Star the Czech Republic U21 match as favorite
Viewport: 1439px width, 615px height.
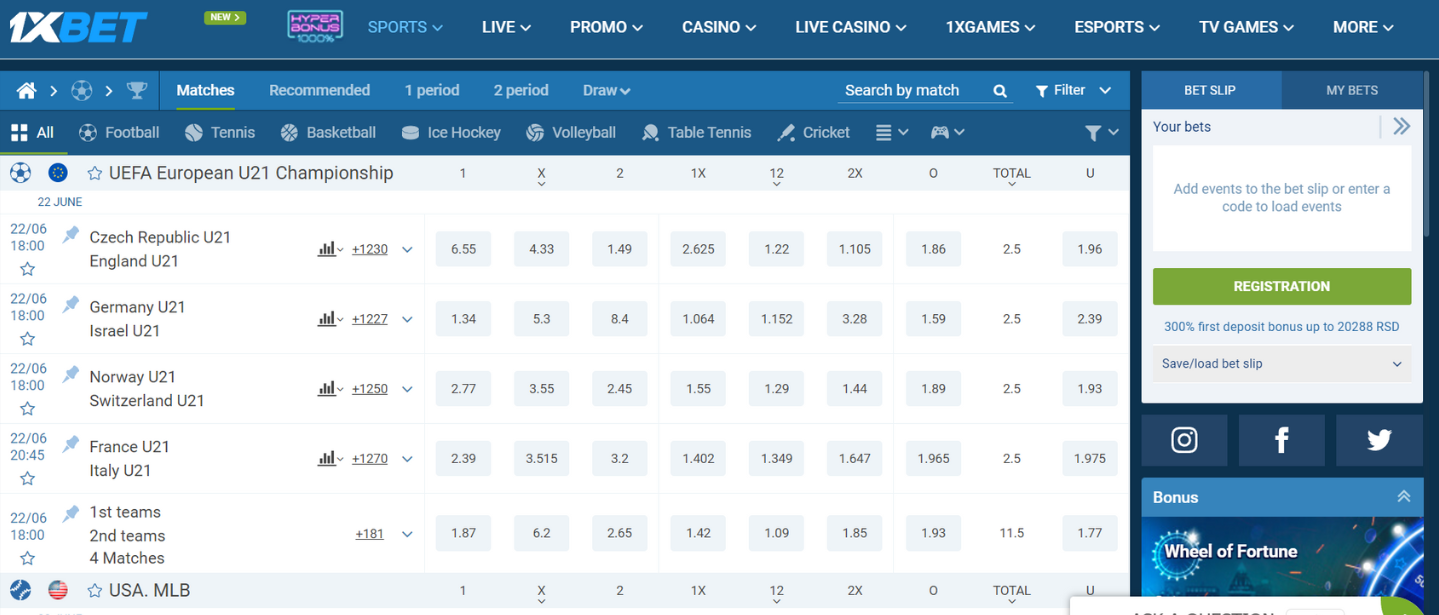pos(28,269)
